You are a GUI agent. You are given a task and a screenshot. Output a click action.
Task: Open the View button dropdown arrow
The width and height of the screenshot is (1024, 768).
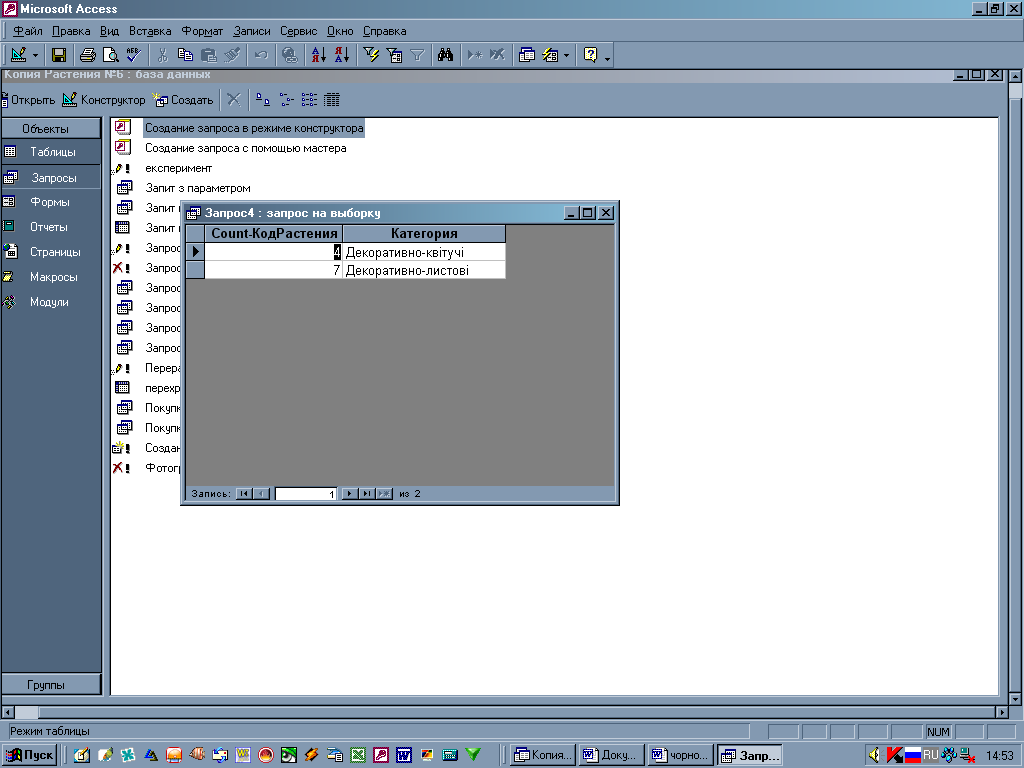(x=35, y=56)
